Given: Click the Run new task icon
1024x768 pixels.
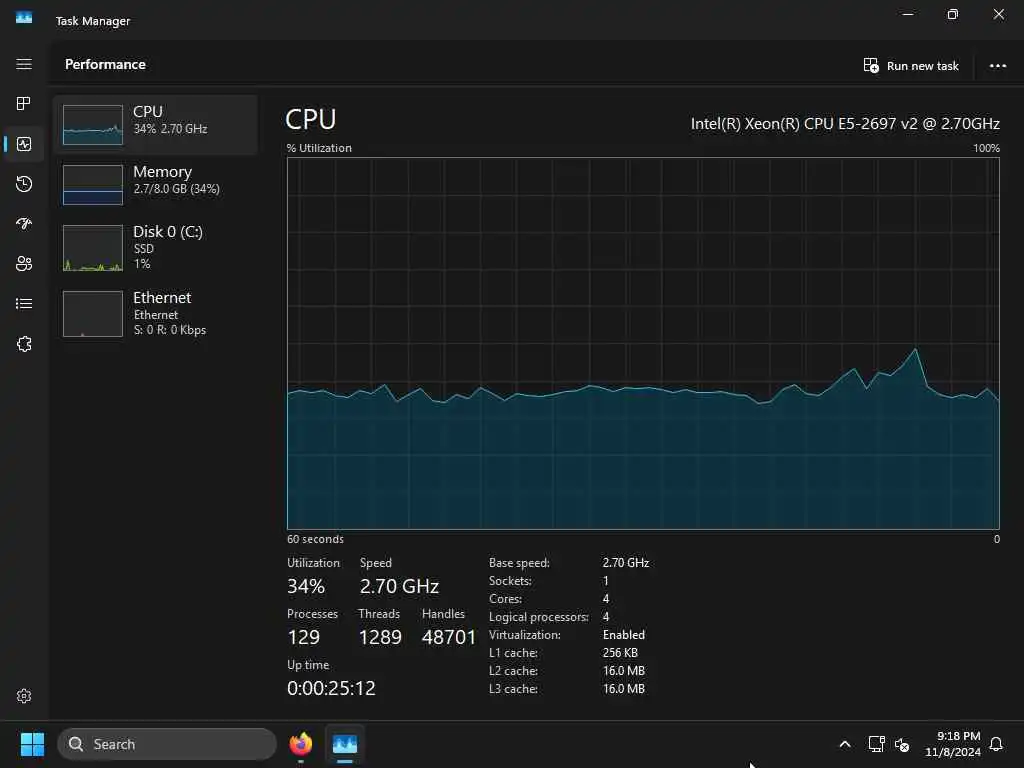Looking at the screenshot, I should click(871, 65).
